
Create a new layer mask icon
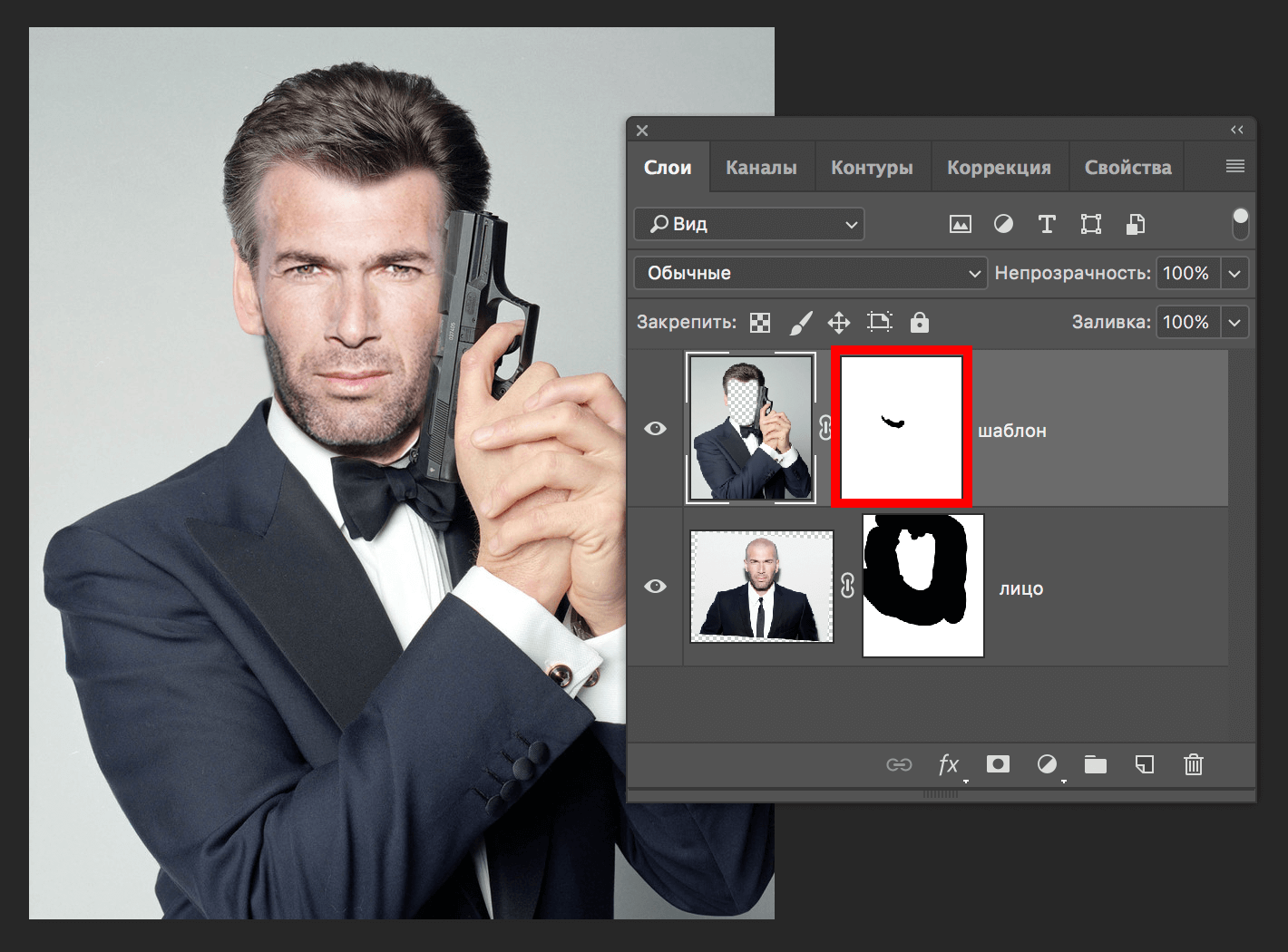998,765
